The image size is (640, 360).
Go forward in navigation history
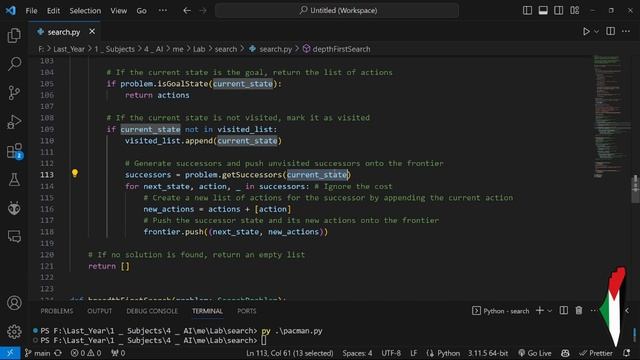coord(203,11)
